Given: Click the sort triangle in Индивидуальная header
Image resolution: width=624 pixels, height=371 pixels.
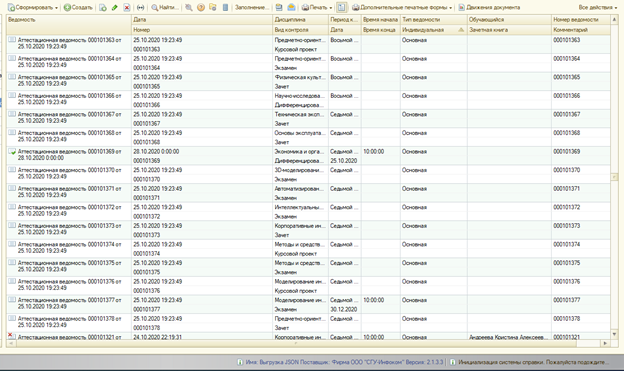Looking at the screenshot, I should (461, 30).
